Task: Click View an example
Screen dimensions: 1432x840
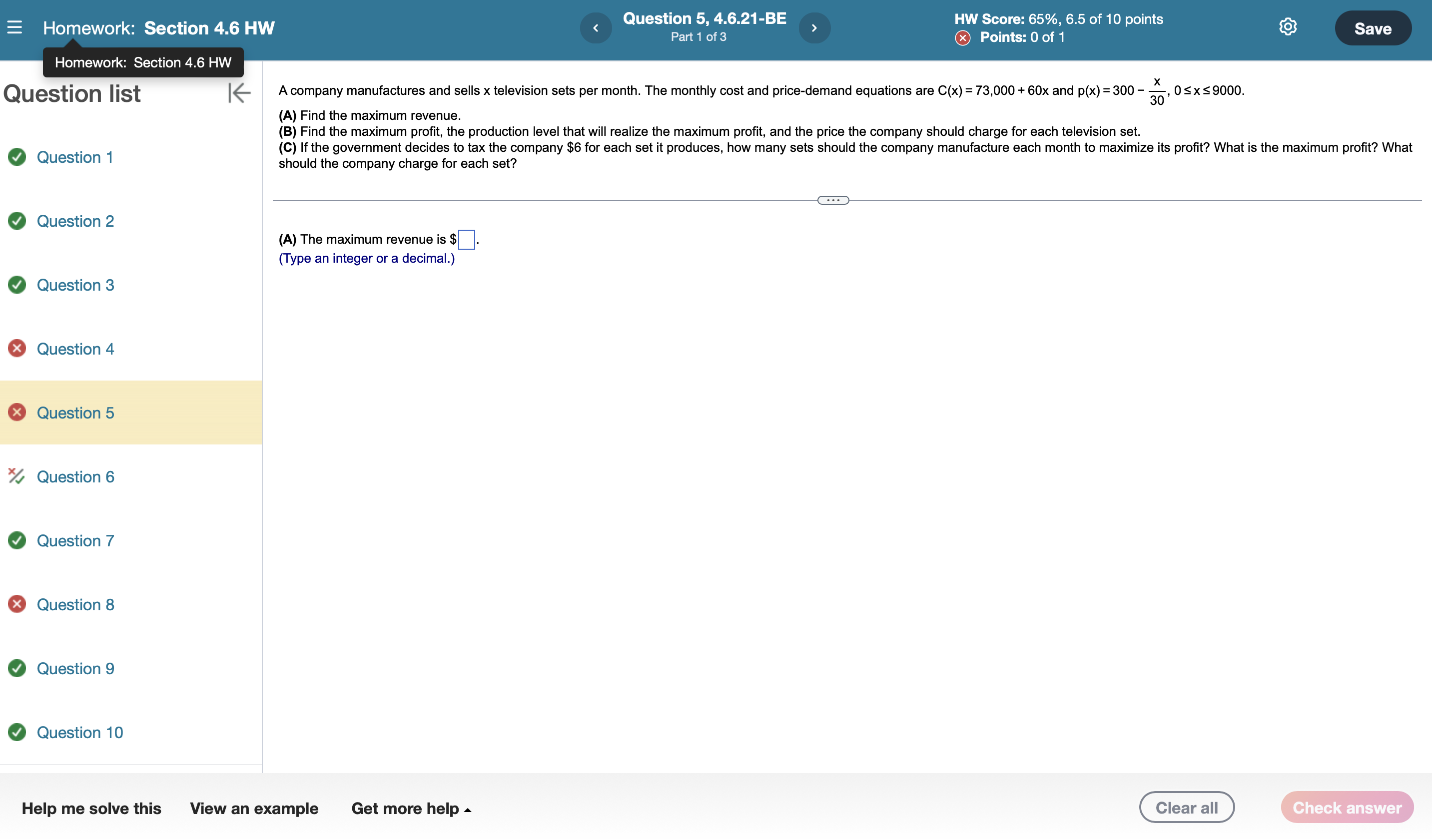Action: pyautogui.click(x=254, y=808)
